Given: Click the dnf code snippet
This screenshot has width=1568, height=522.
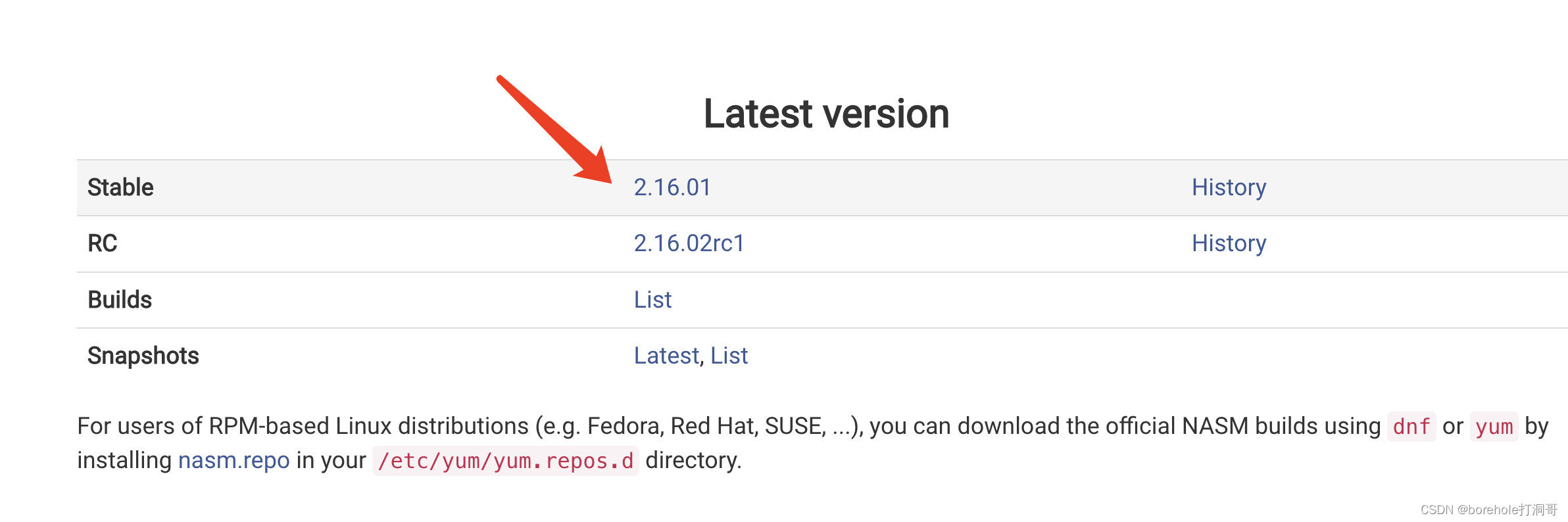Looking at the screenshot, I should (x=1411, y=427).
